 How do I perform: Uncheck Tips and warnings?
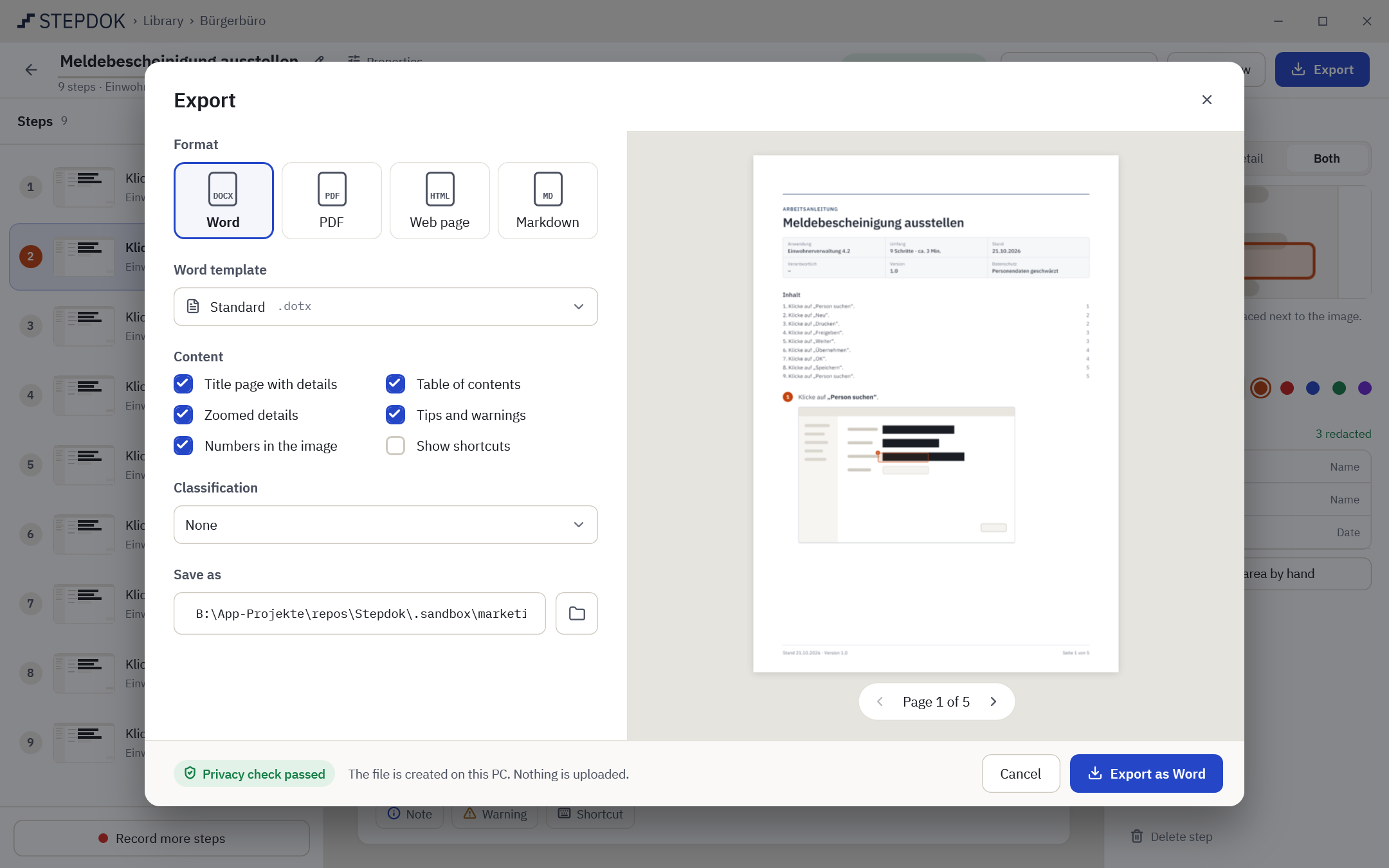click(395, 415)
